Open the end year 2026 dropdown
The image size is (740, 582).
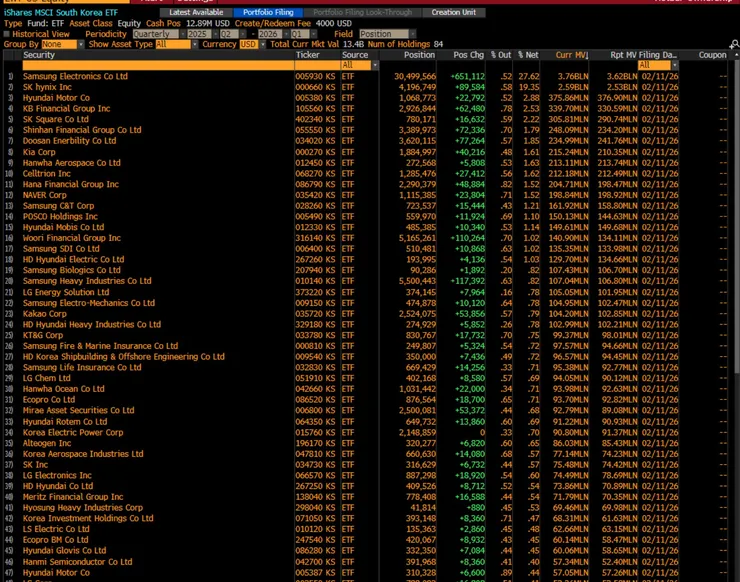tap(274, 34)
